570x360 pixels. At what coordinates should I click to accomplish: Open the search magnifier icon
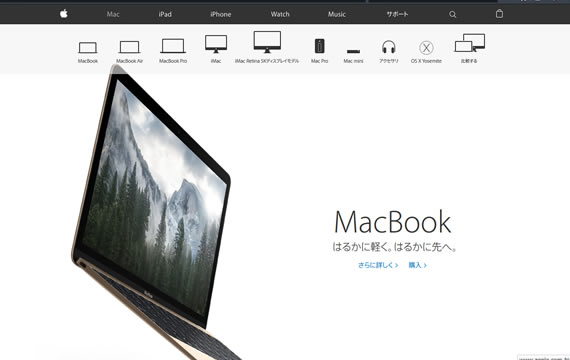pos(453,14)
